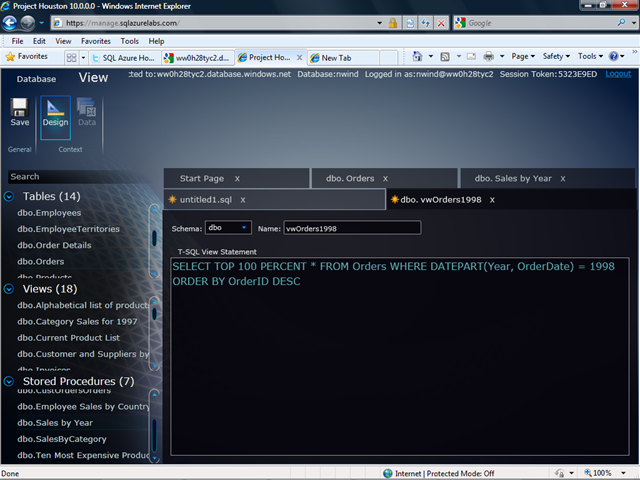Open dbo.Orders table in sidebar
Screen dimensions: 640x480
tap(41, 262)
